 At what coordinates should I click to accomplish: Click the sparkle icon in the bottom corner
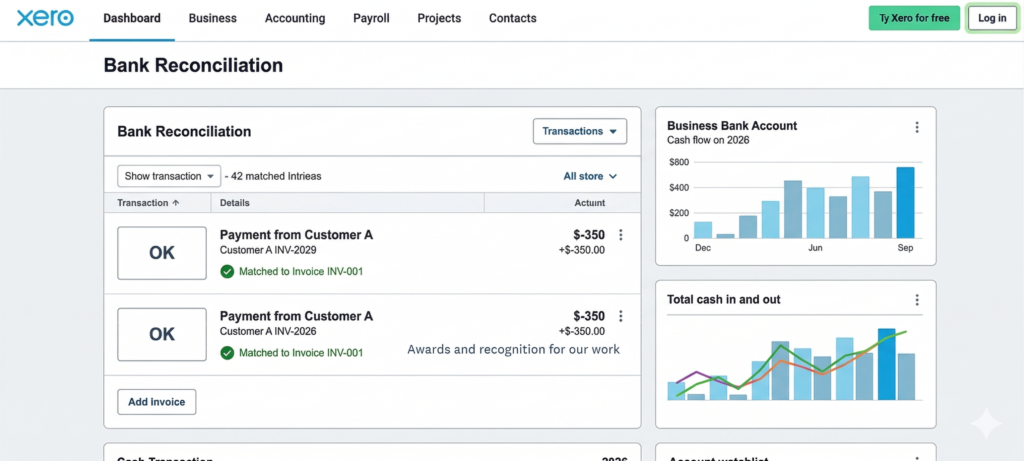985,424
